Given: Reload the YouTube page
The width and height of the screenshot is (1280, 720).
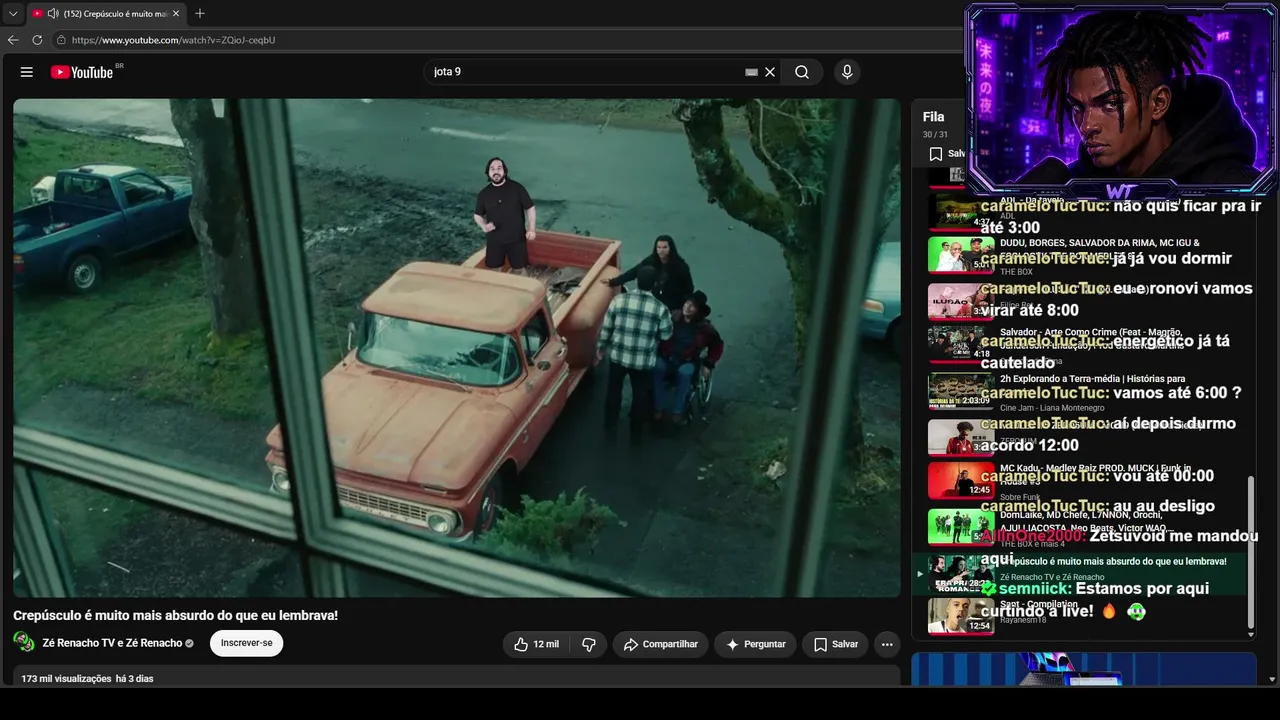Looking at the screenshot, I should pos(37,40).
